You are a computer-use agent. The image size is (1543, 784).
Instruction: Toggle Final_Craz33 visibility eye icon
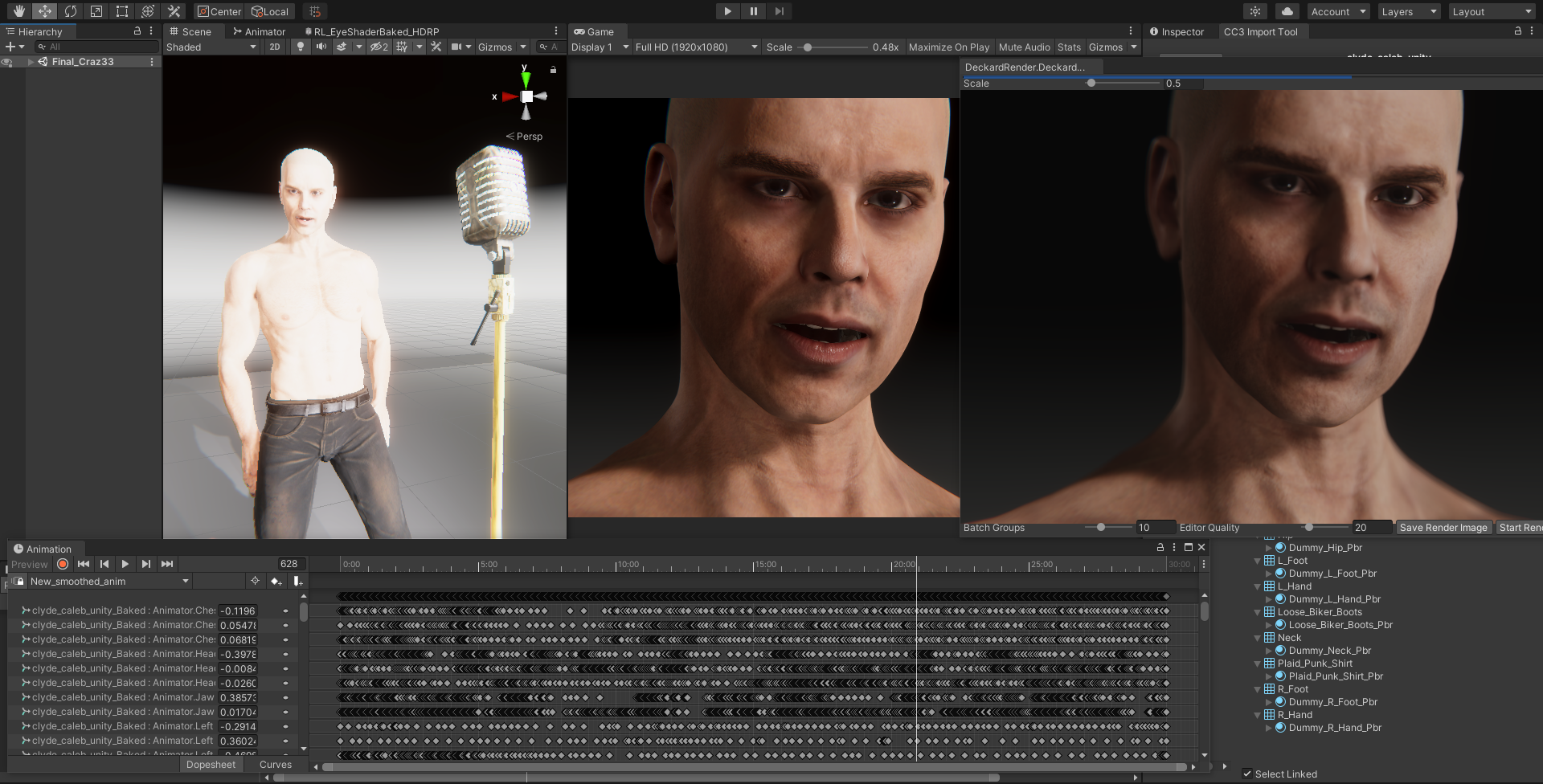7,62
